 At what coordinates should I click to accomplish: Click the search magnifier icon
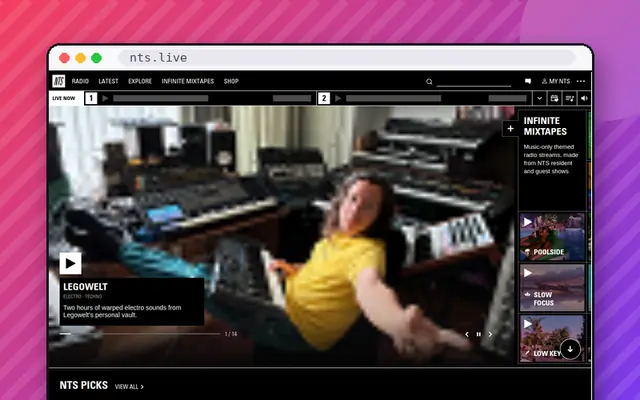[x=429, y=82]
